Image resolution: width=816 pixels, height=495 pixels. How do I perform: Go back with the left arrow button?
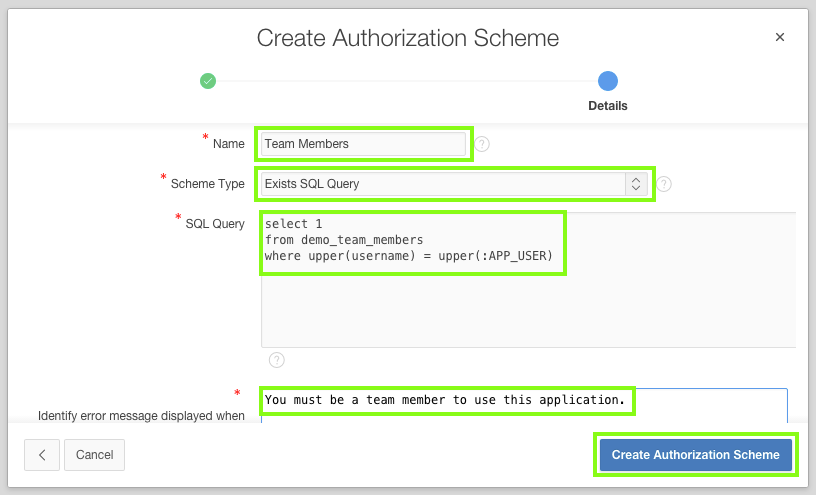coord(42,454)
